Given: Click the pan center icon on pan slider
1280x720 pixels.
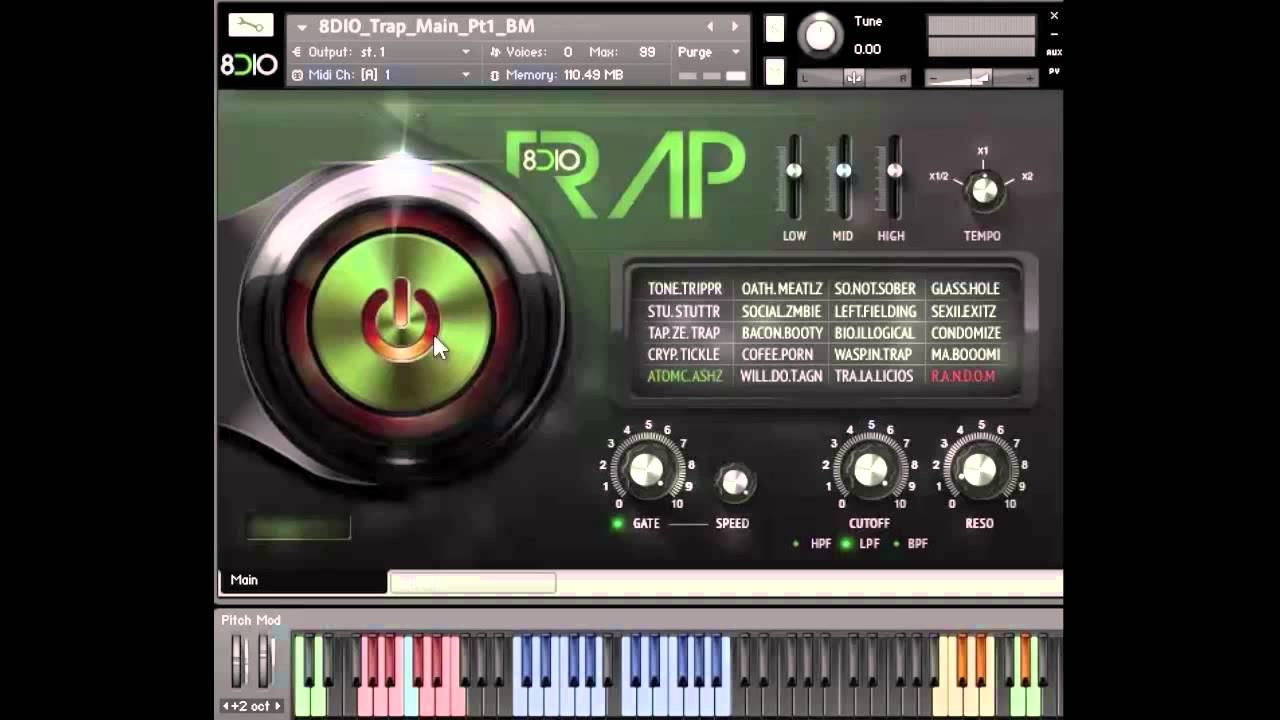Looking at the screenshot, I should coord(853,78).
